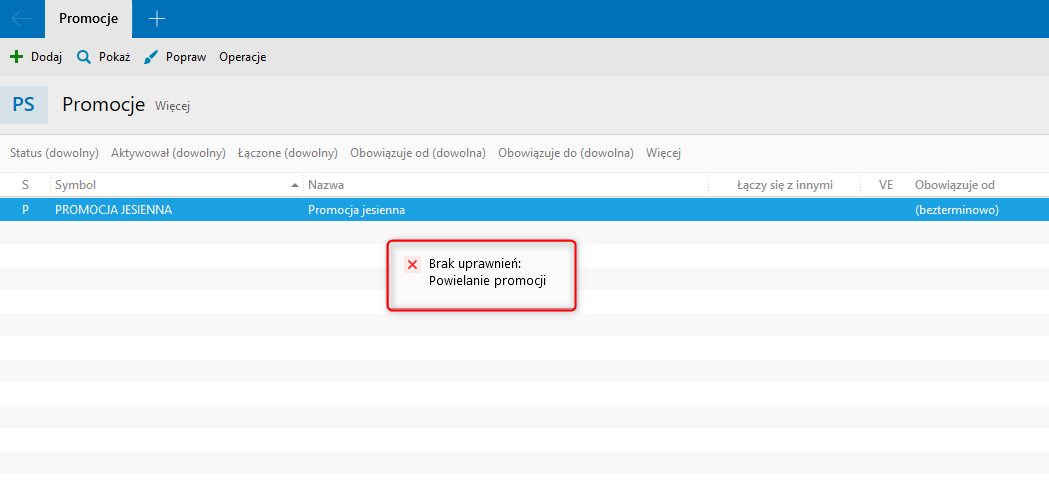Click the Promocje page heading
Viewport: 1049px width, 487px height.
tap(104, 104)
